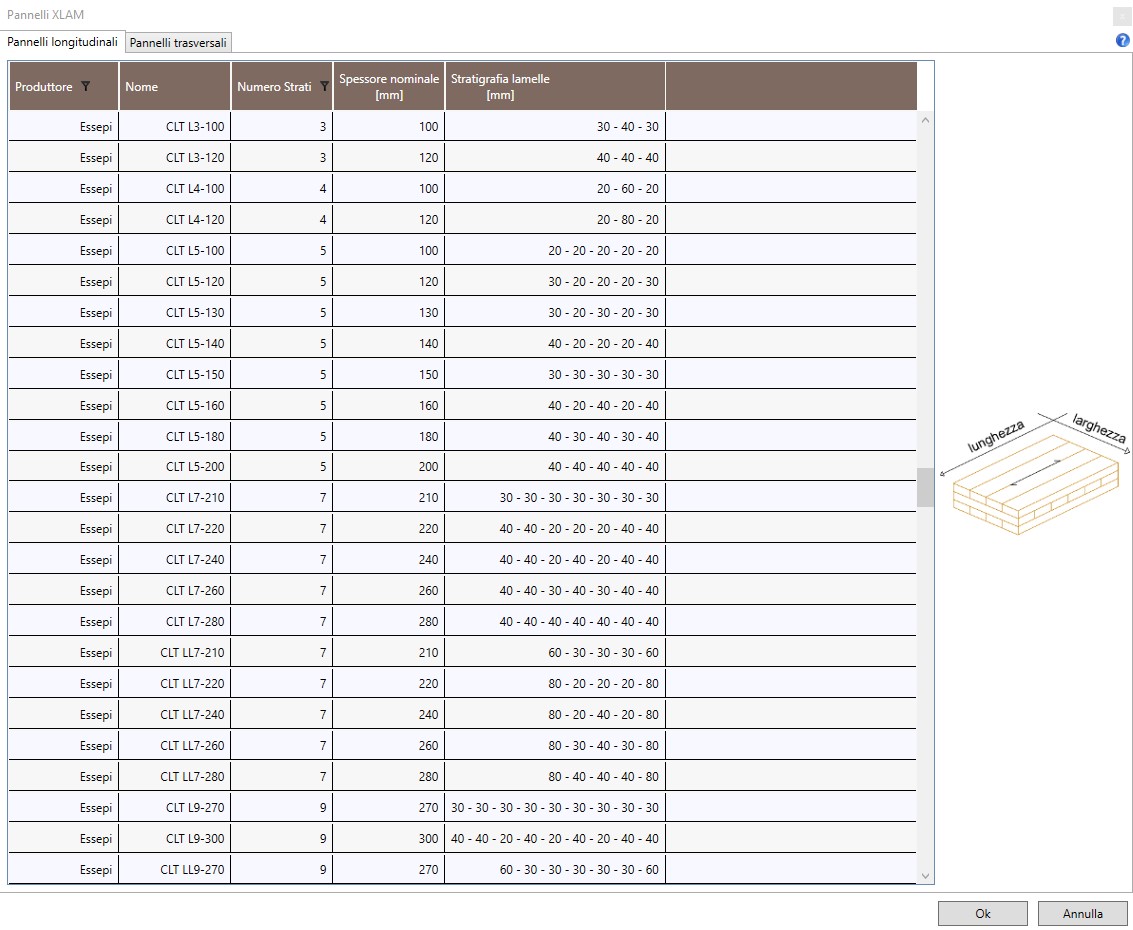Viewport: 1133px width, 930px height.
Task: Select the CLT LL7-260 name cell
Action: (175, 746)
